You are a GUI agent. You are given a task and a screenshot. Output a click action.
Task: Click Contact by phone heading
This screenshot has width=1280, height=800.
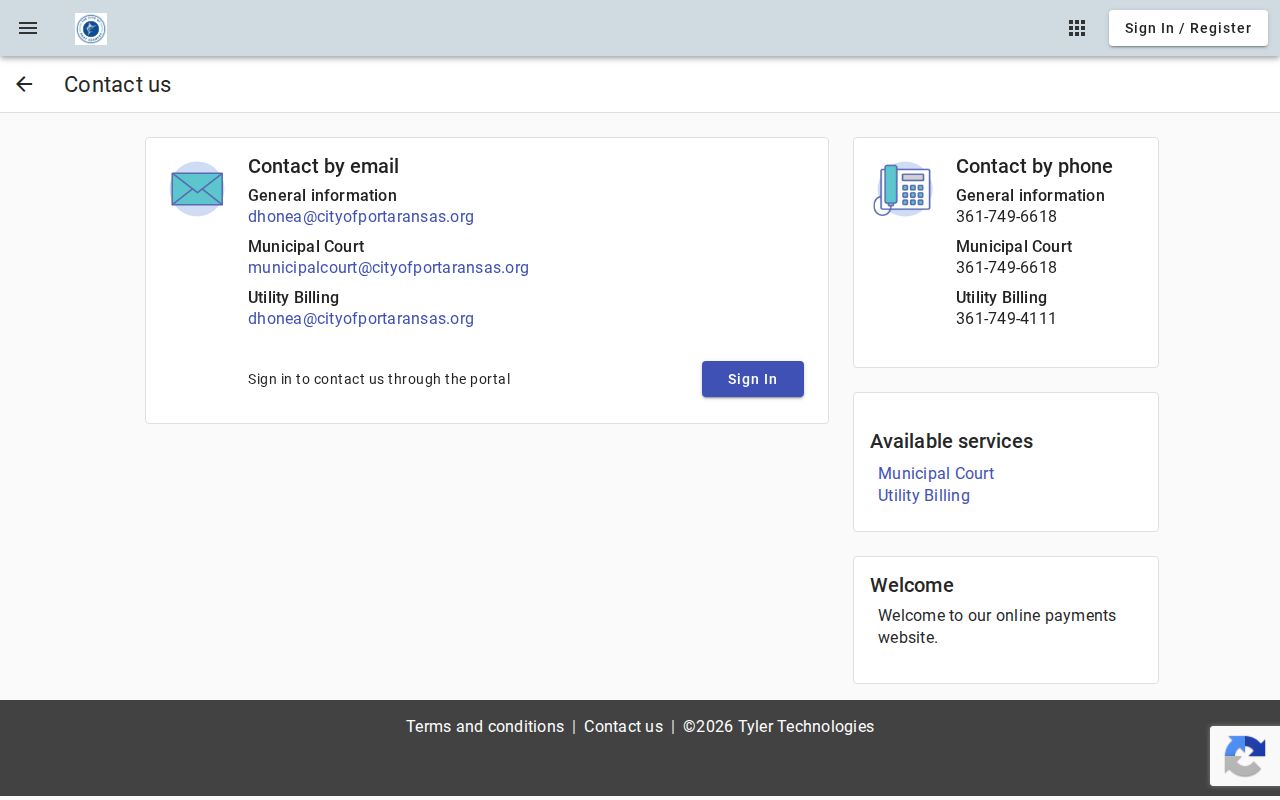(x=1034, y=166)
